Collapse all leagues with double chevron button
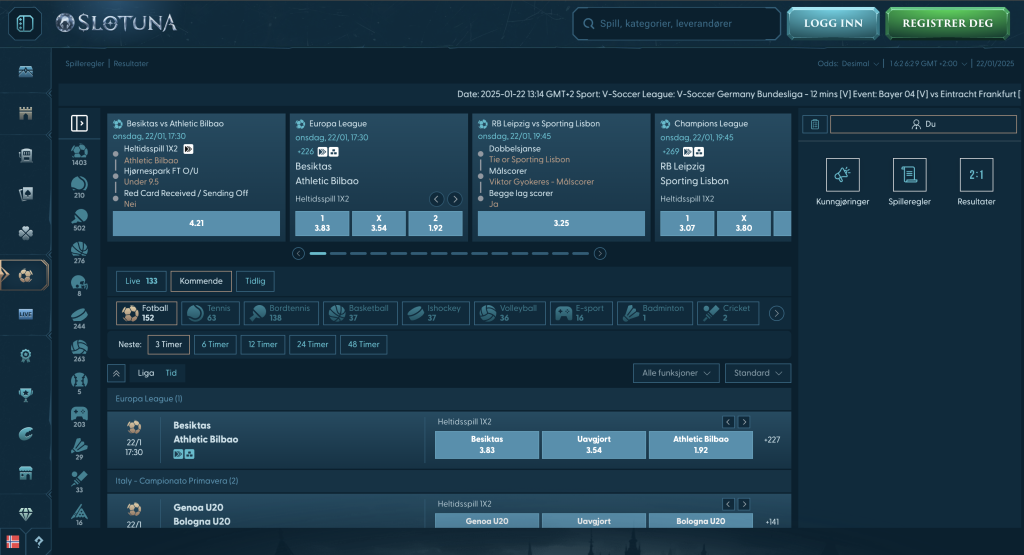Screen dimensions: 1024x555 116,373
